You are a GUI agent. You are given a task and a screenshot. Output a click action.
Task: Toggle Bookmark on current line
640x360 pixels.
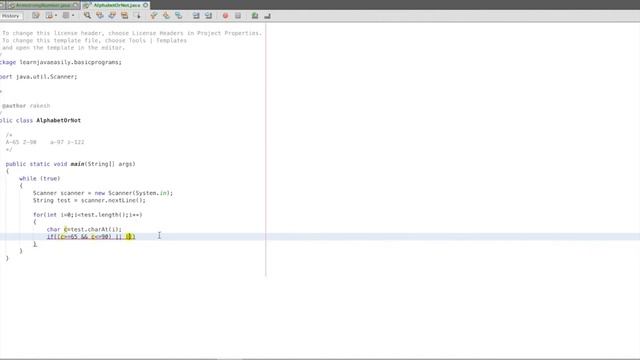[178, 16]
